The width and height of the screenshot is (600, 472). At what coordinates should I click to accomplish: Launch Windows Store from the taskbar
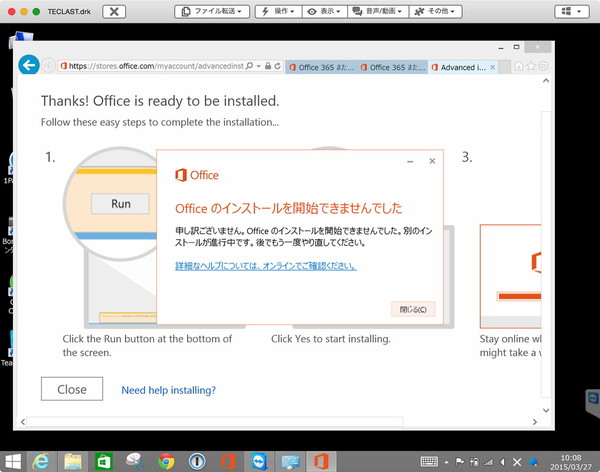click(x=103, y=462)
